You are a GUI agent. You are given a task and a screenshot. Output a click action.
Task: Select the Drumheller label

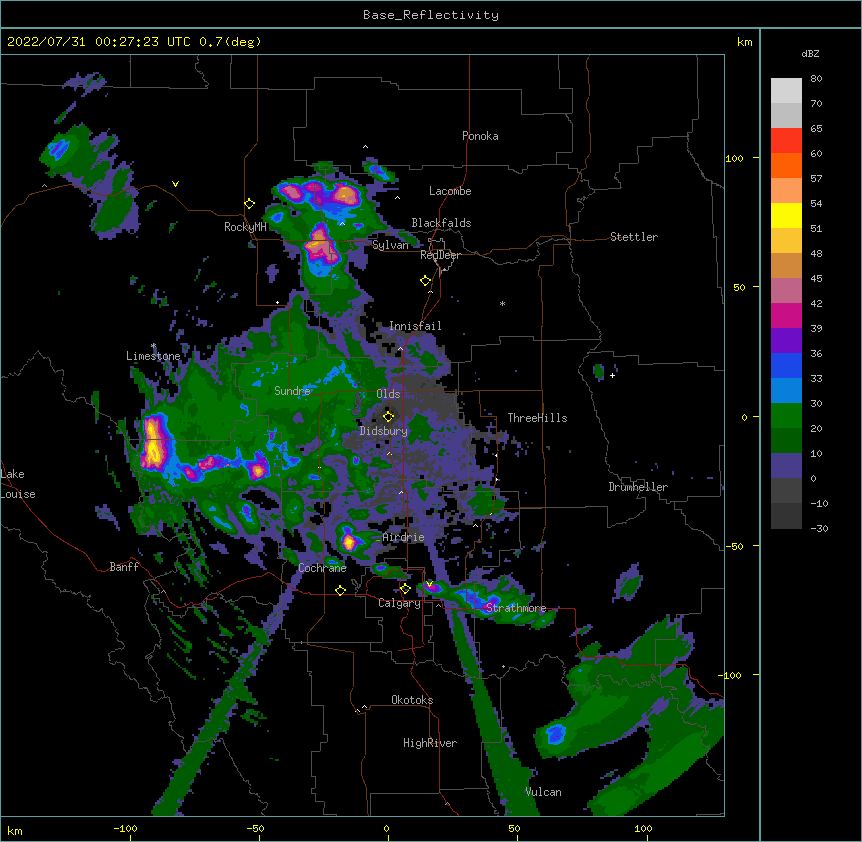coord(638,487)
